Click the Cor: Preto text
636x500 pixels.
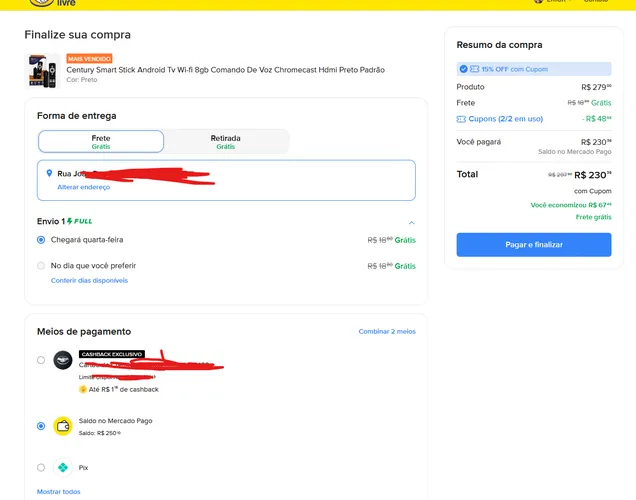82,80
